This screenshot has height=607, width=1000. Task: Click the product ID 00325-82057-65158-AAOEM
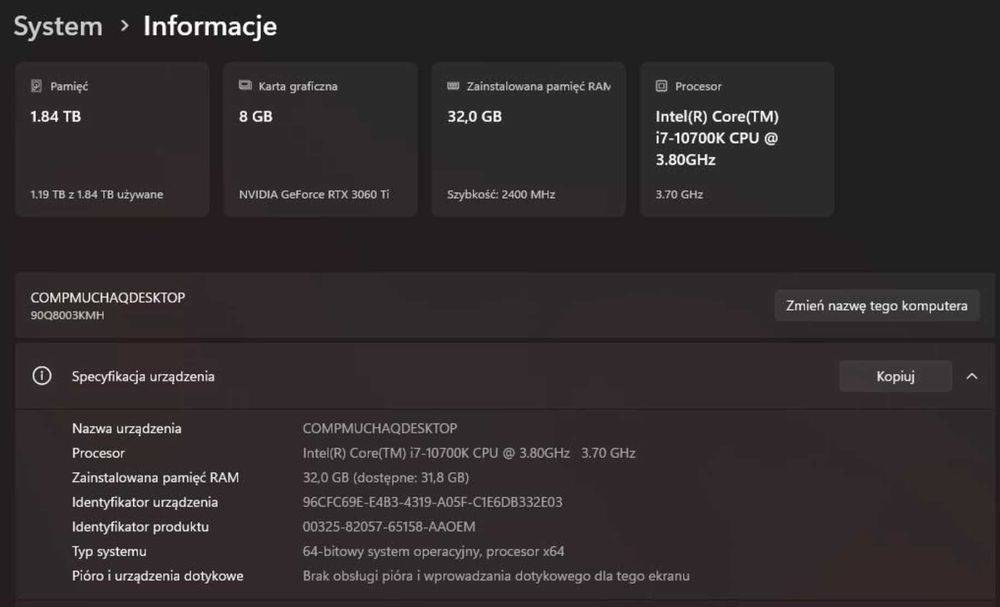pyautogui.click(x=389, y=527)
